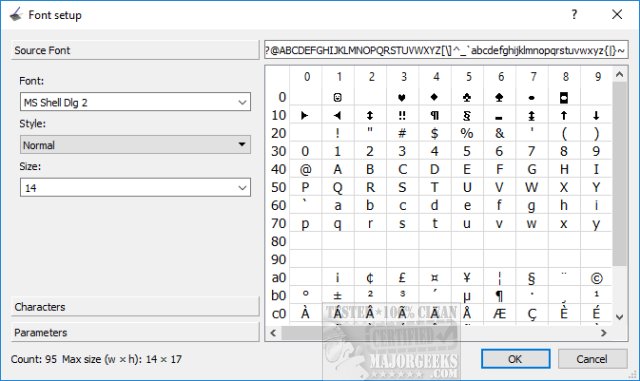Select the double exclamation glyph in row 10
Image resolution: width=640 pixels, height=381 pixels.
402,115
